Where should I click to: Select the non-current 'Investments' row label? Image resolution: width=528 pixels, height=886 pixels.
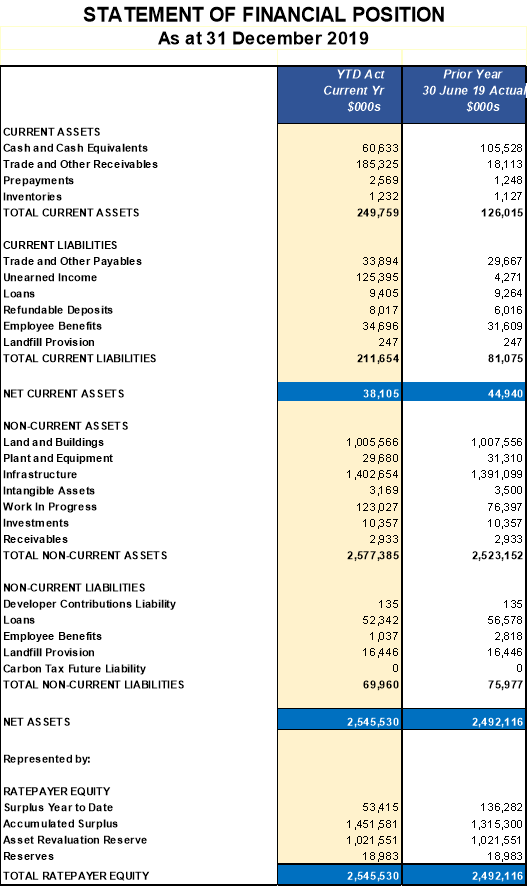coord(36,523)
